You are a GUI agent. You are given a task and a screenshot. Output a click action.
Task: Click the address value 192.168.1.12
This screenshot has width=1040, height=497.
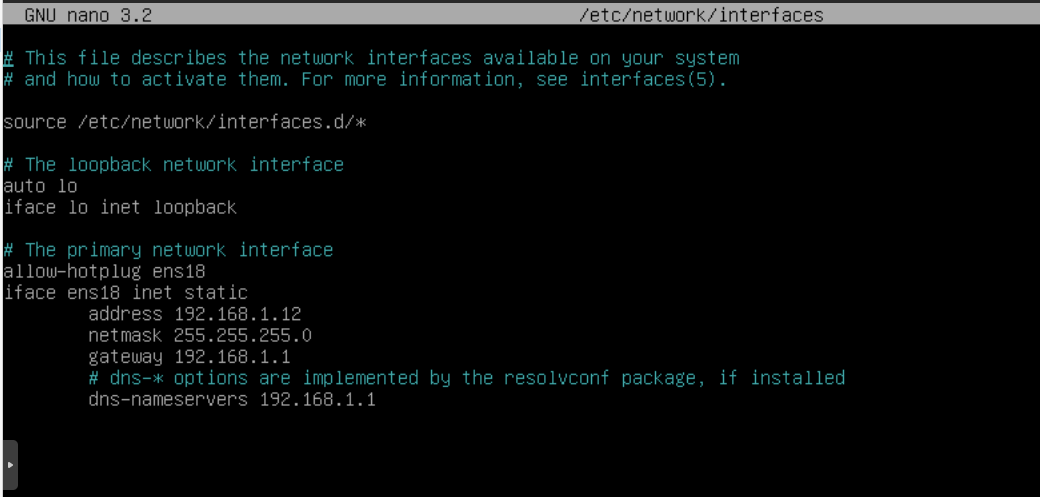pyautogui.click(x=238, y=314)
